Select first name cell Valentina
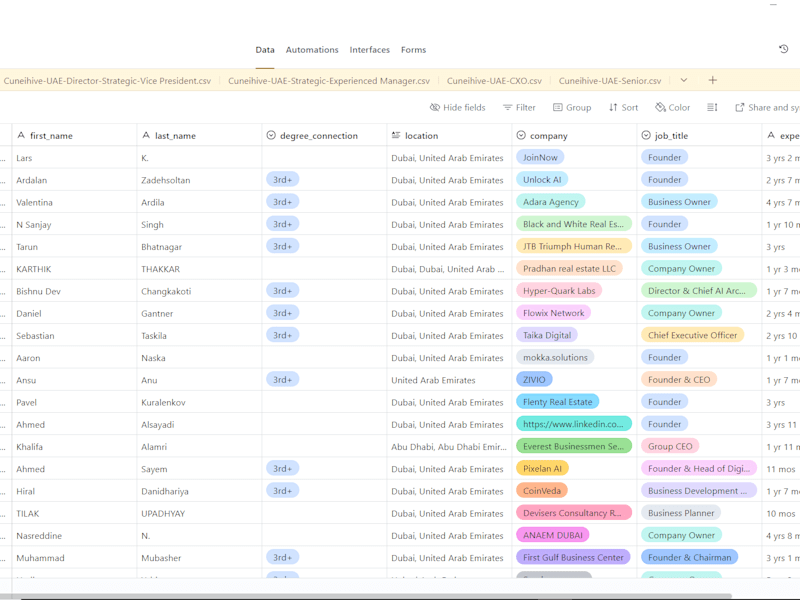Image resolution: width=800 pixels, height=600 pixels. point(74,202)
